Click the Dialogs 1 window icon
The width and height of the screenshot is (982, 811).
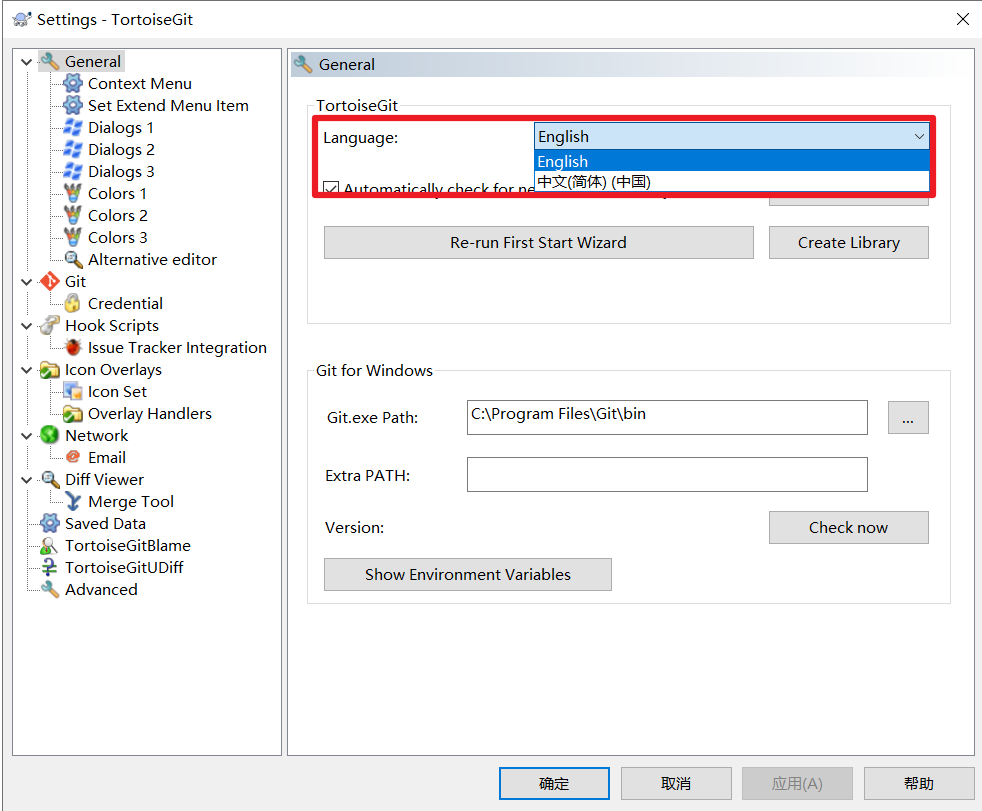point(73,127)
